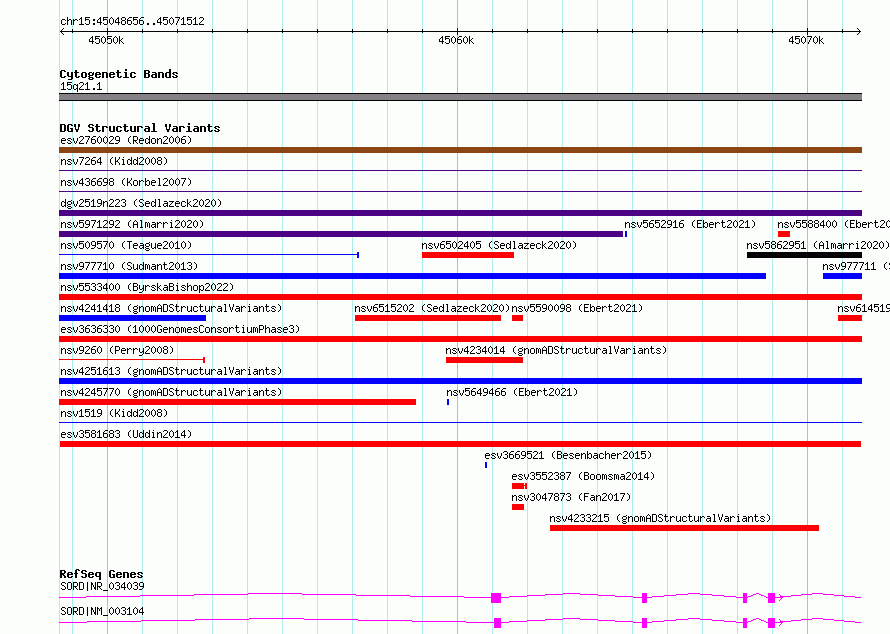The width and height of the screenshot is (890, 634).
Task: Open the SORD|NM_003104 gene label
Action: click(102, 611)
